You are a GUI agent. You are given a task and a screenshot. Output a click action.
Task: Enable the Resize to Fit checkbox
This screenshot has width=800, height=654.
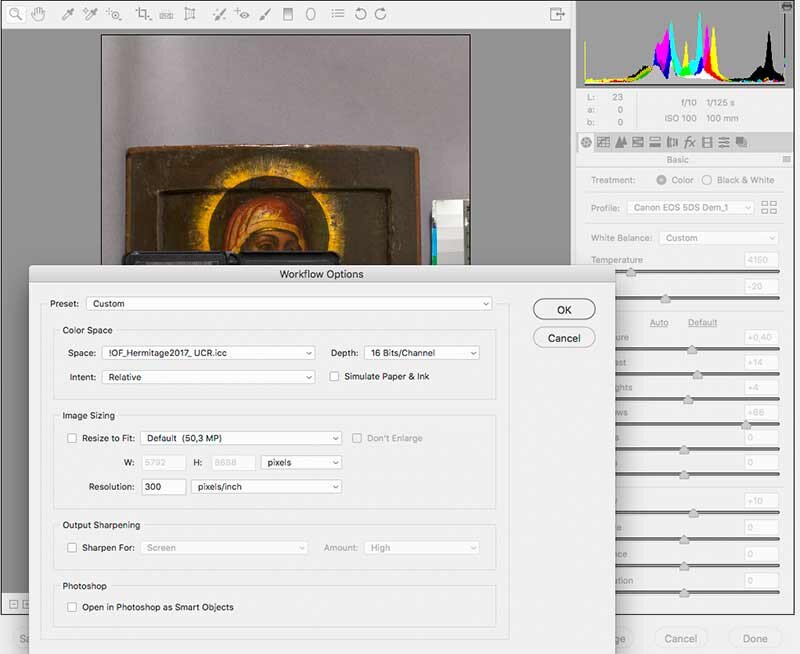[71, 438]
